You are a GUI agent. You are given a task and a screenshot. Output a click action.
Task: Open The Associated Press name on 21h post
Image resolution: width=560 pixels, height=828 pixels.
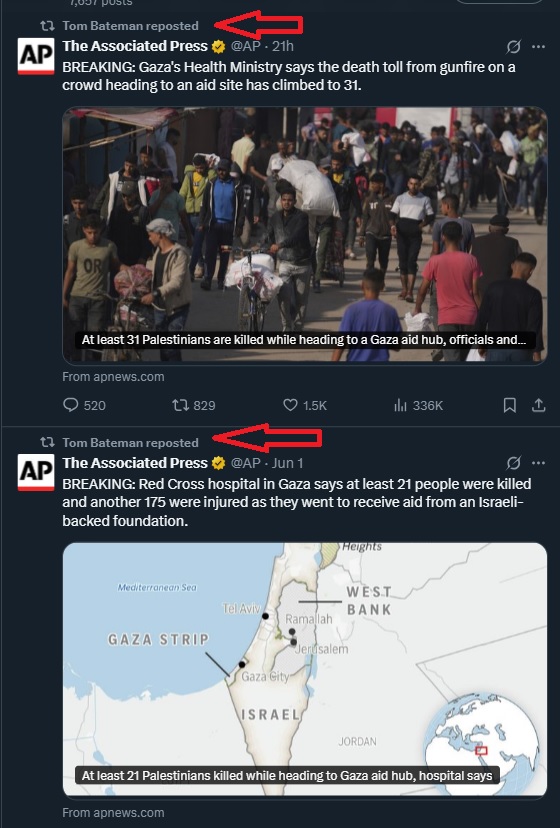(x=135, y=46)
